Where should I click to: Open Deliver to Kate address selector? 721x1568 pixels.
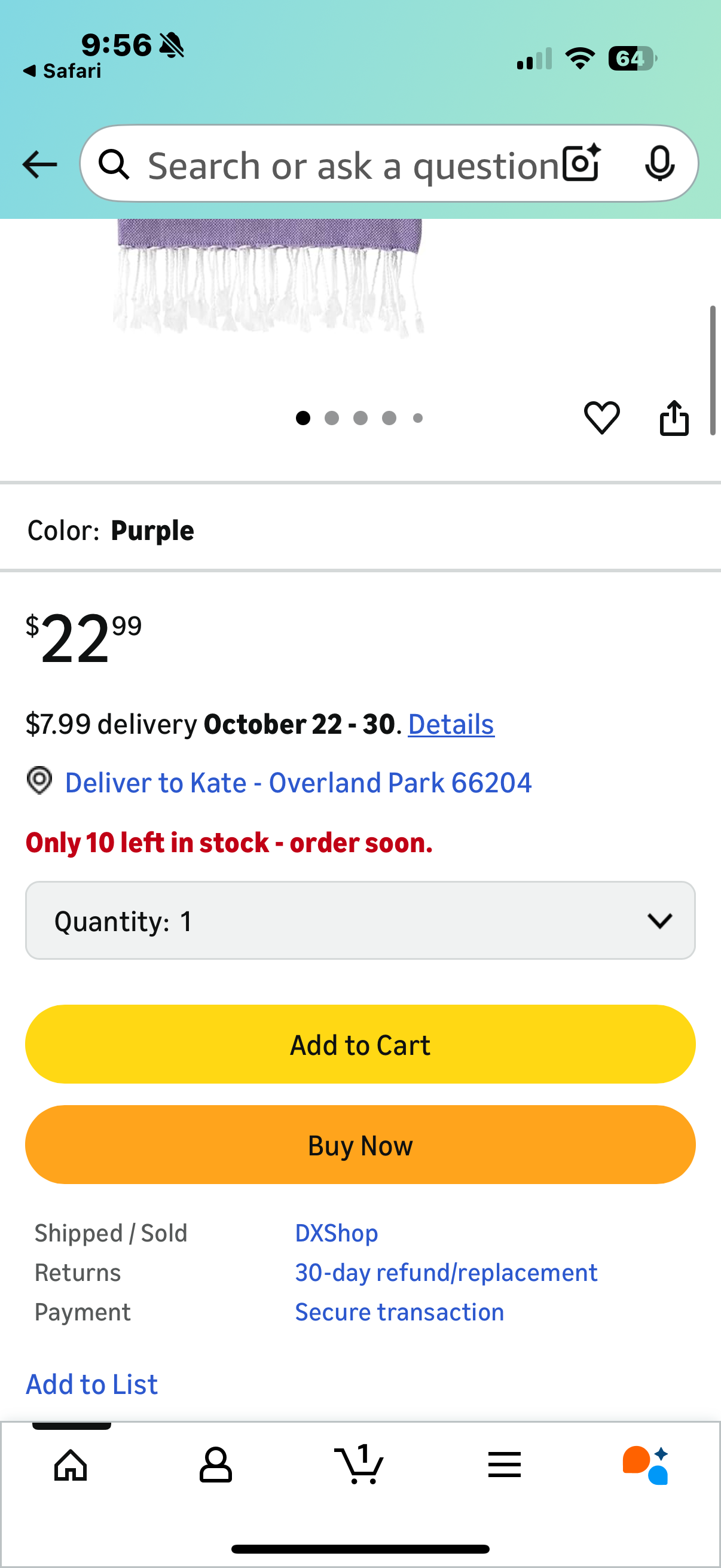(298, 783)
